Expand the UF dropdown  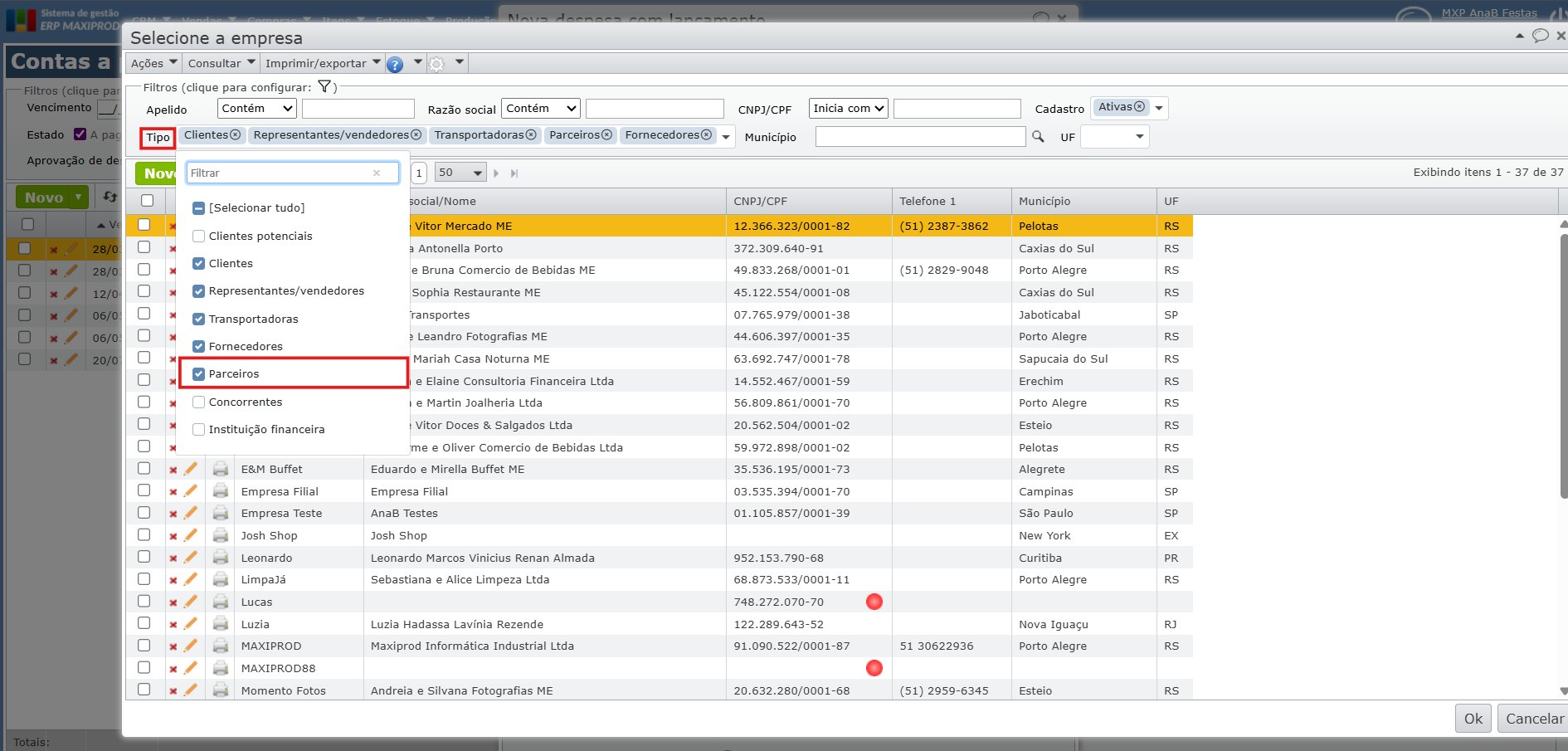(1115, 137)
